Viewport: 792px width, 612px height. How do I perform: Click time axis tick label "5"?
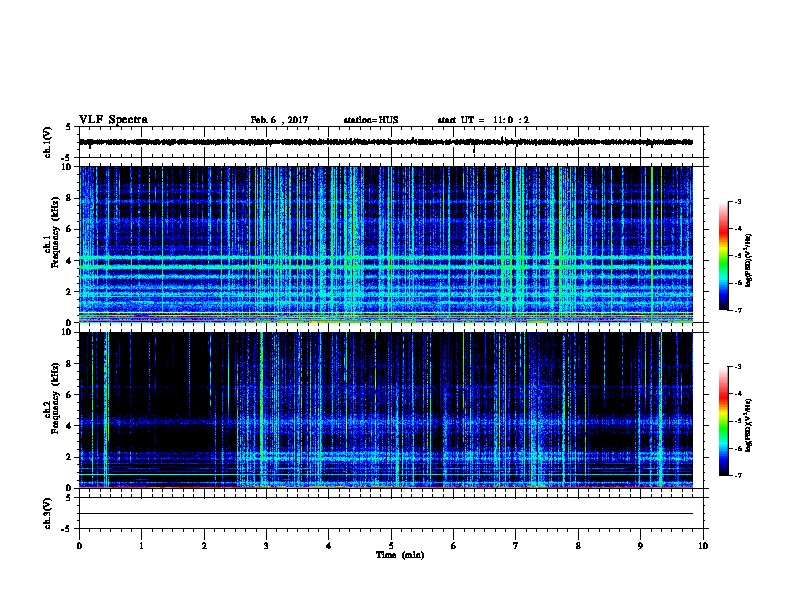tap(391, 546)
